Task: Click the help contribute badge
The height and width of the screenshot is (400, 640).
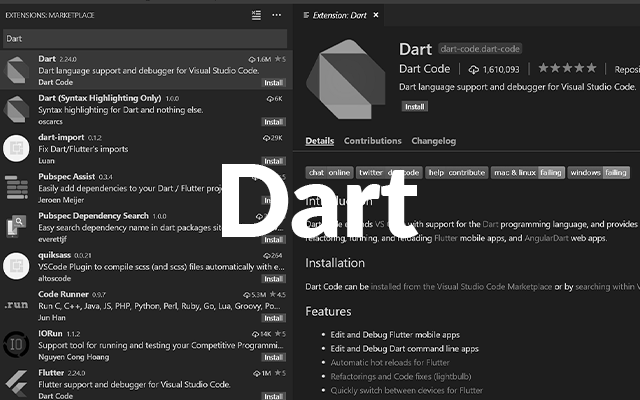Action: [x=456, y=173]
